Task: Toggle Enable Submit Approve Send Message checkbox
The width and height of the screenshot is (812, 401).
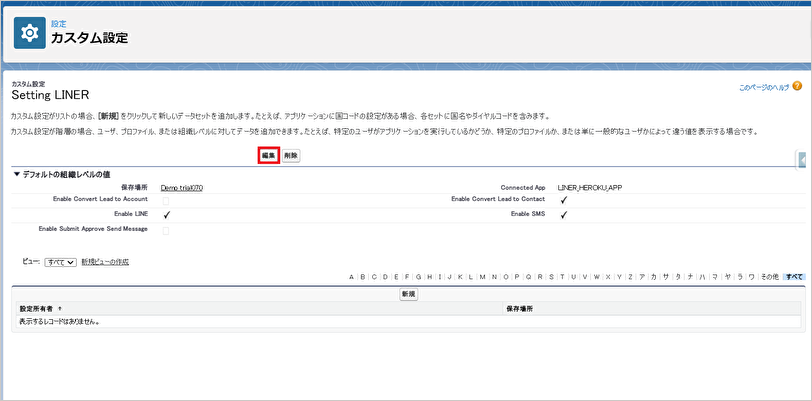Action: coord(166,231)
